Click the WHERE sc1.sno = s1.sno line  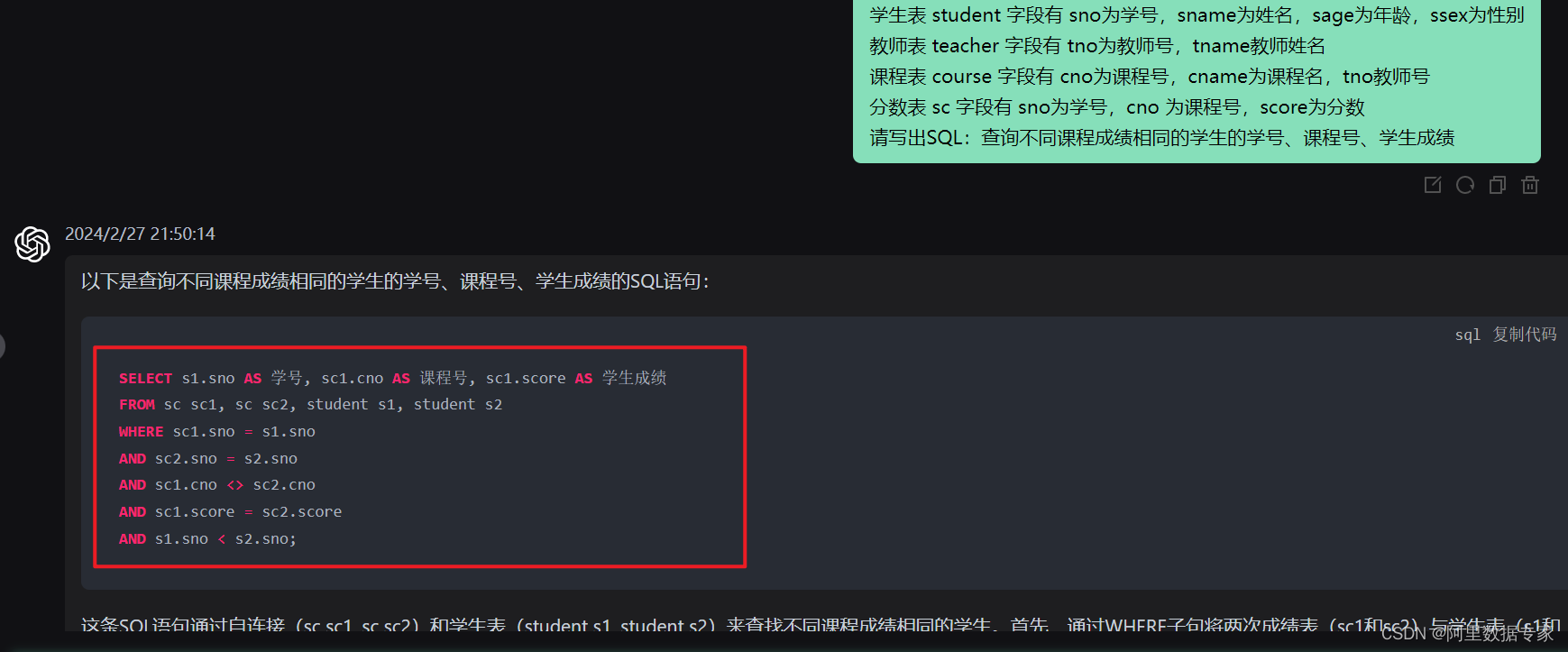(x=217, y=432)
